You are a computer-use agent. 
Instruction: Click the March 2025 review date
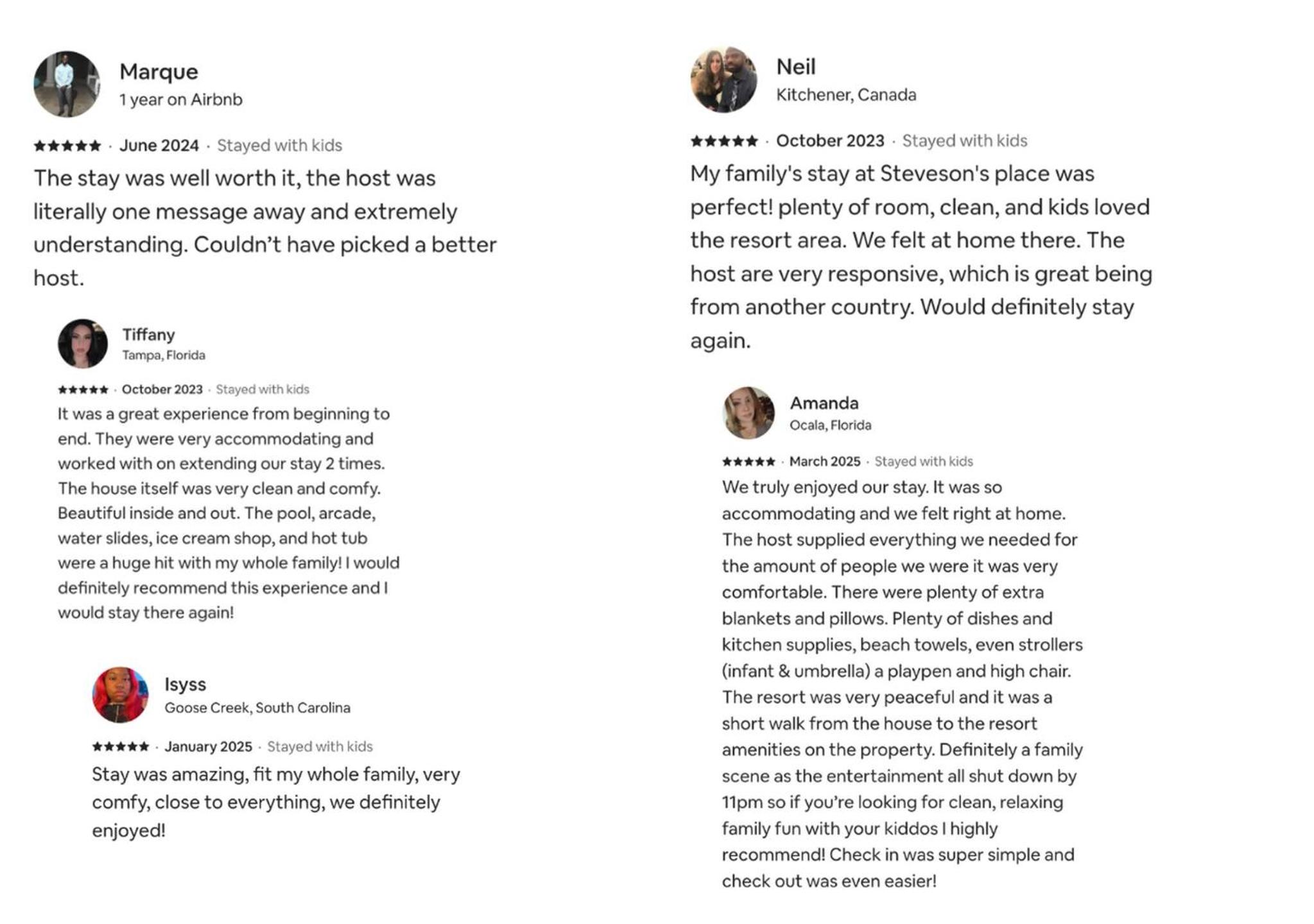coord(825,461)
